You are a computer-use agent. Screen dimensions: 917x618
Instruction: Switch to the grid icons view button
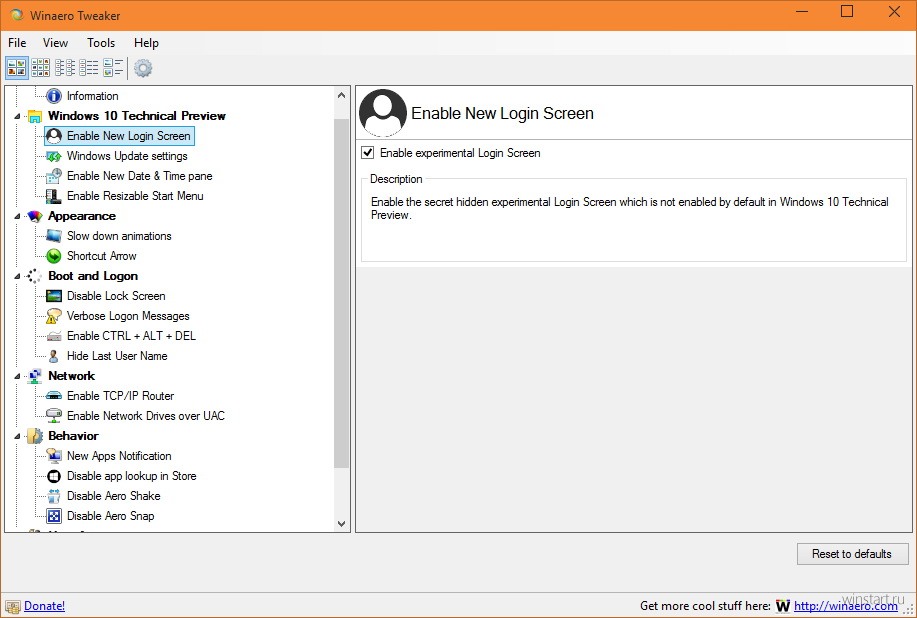[x=40, y=68]
